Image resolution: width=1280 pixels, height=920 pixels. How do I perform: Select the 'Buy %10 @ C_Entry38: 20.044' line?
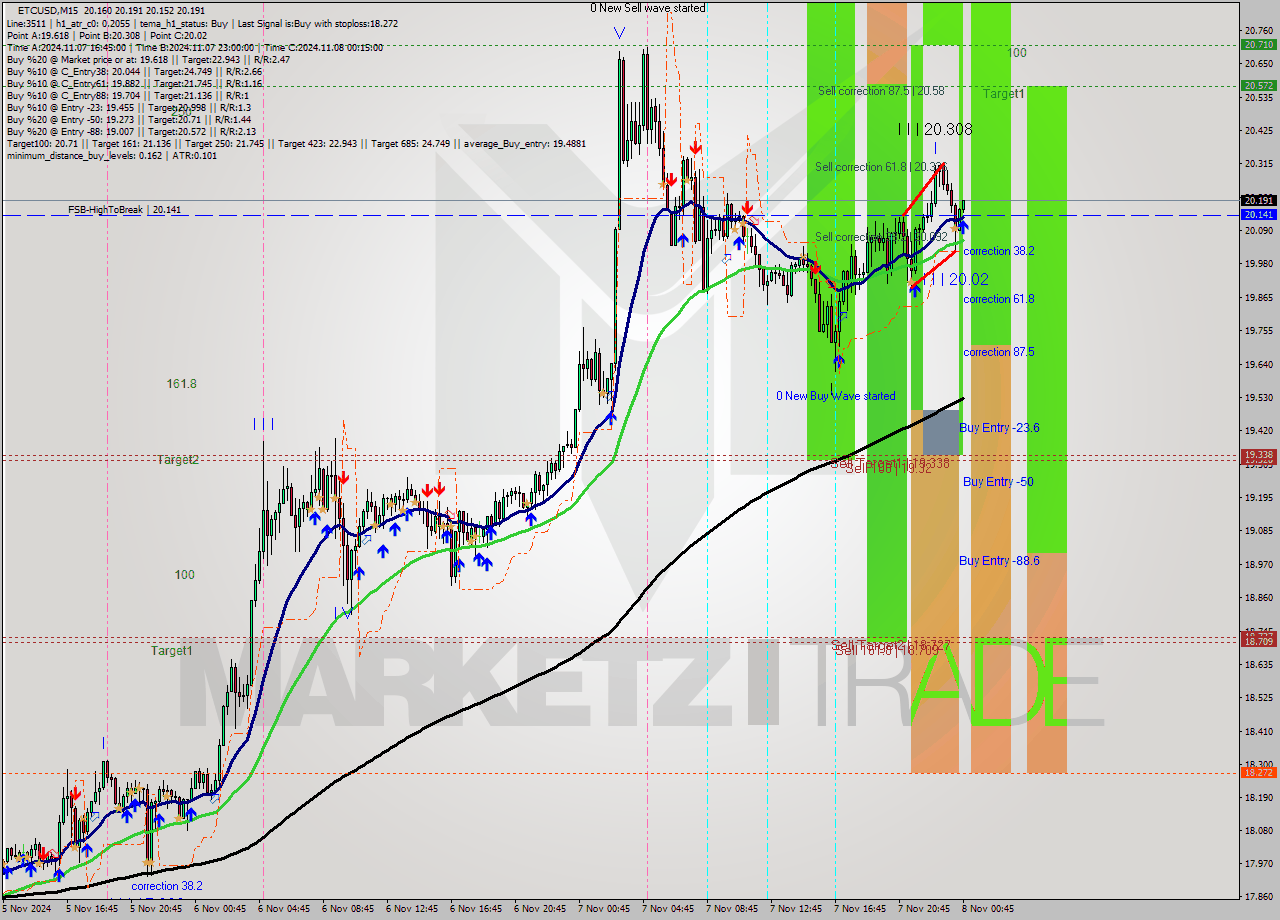134,72
